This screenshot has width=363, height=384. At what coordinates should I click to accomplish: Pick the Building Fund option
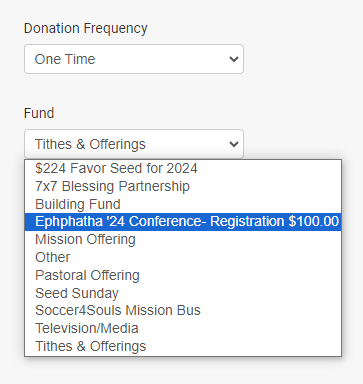pyautogui.click(x=183, y=204)
